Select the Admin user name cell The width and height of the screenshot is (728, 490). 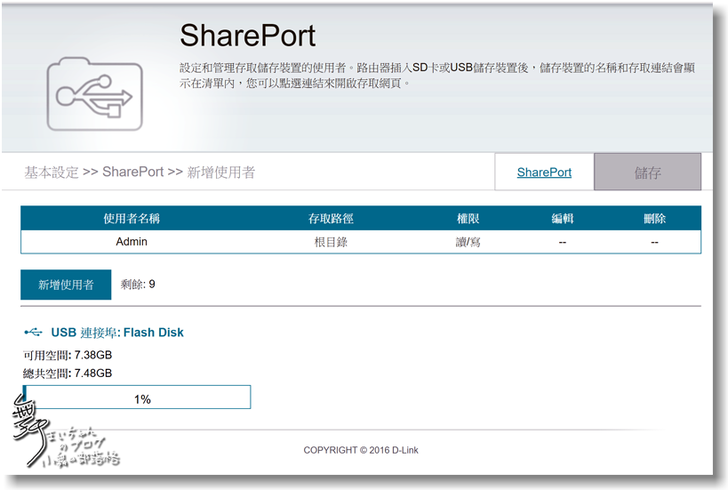131,241
